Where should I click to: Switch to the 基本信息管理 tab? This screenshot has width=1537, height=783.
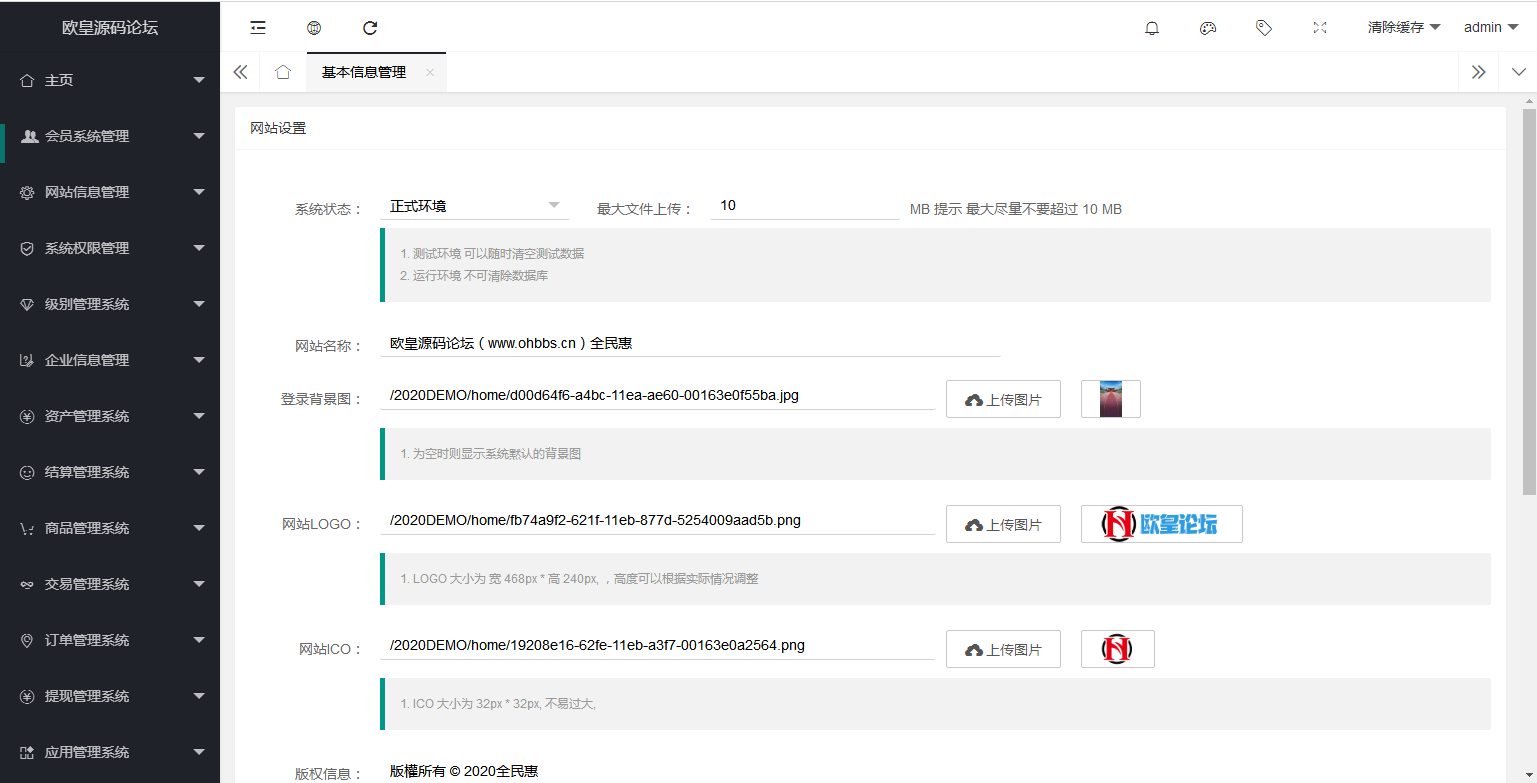pyautogui.click(x=362, y=71)
